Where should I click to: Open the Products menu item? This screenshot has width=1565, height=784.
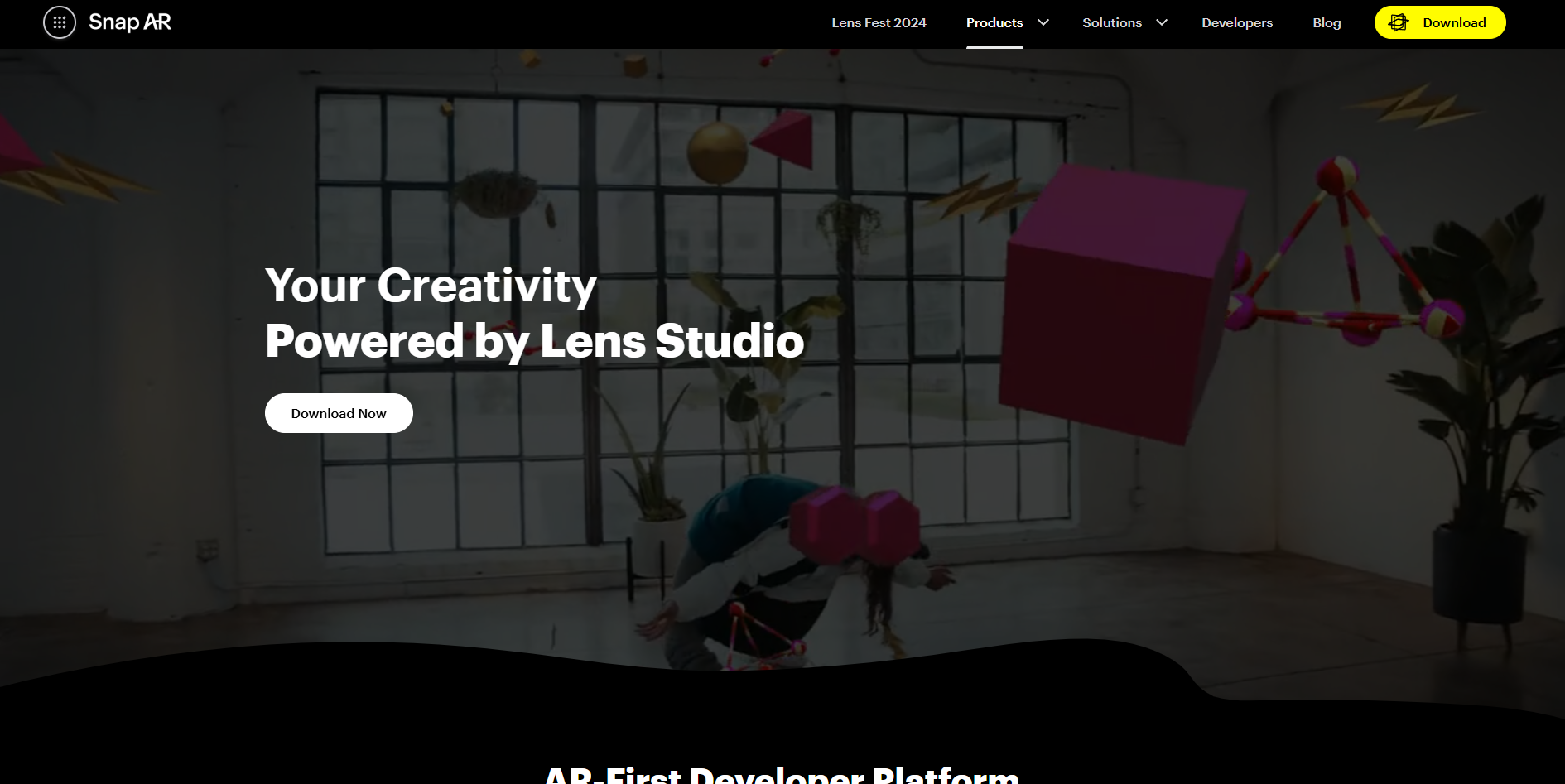[x=994, y=22]
